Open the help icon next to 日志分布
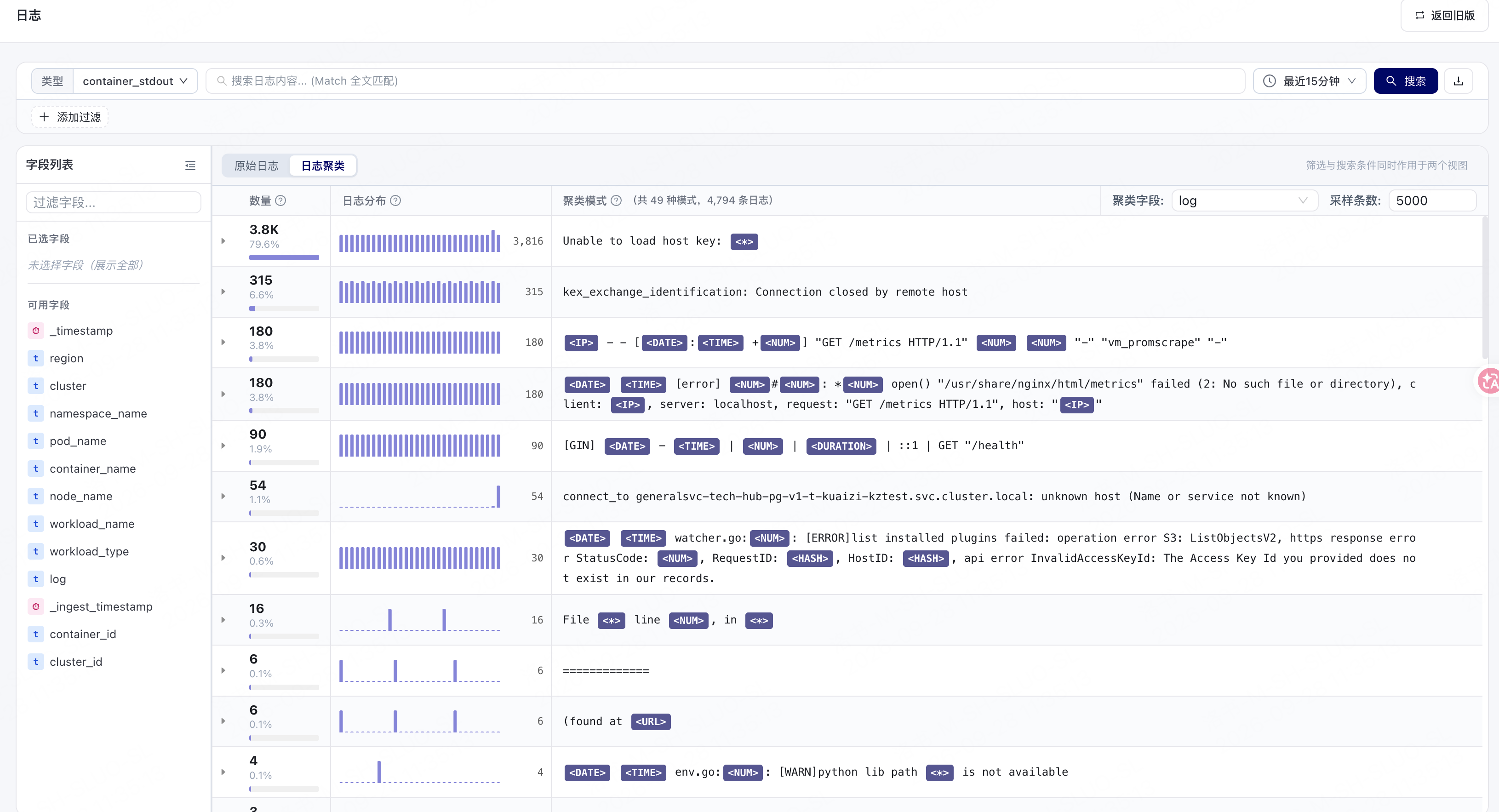The image size is (1499, 812). click(x=395, y=201)
